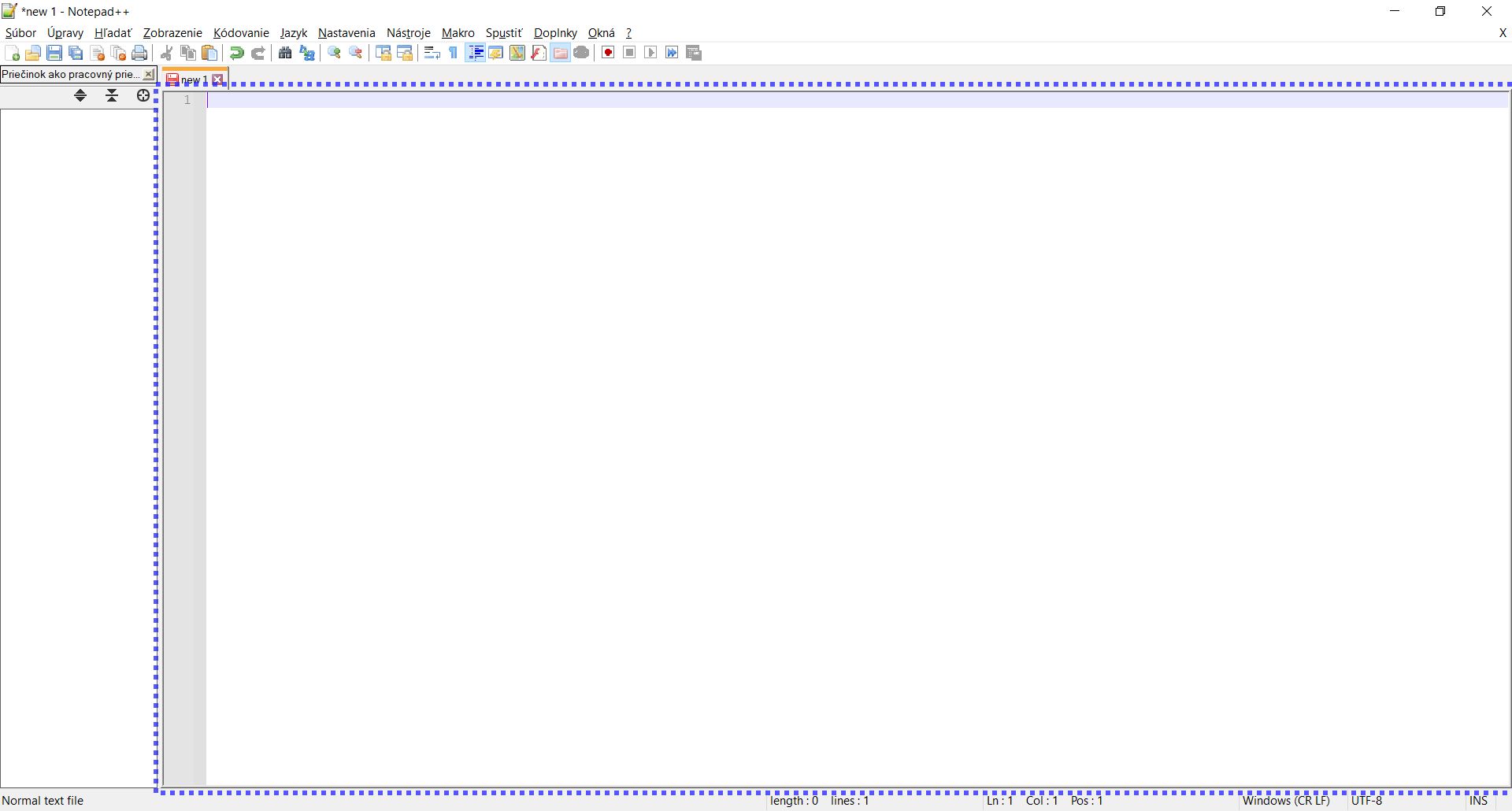This screenshot has height=811, width=1512.
Task: Click the Close All documents icon
Action: click(x=119, y=53)
